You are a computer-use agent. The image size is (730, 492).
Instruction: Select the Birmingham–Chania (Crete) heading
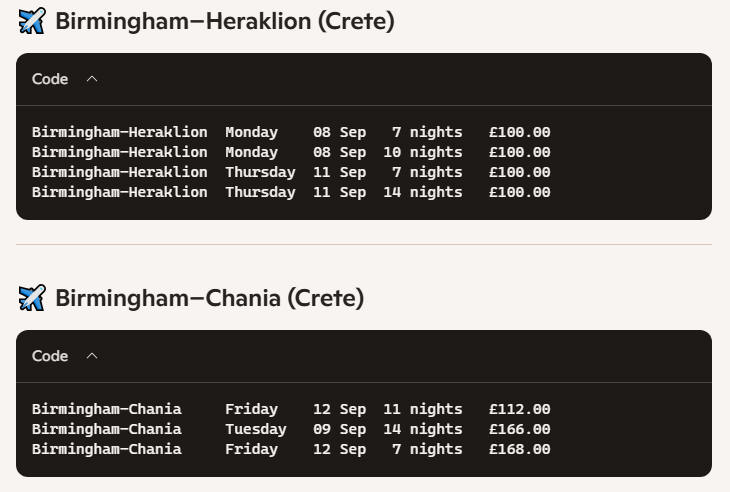tap(210, 298)
